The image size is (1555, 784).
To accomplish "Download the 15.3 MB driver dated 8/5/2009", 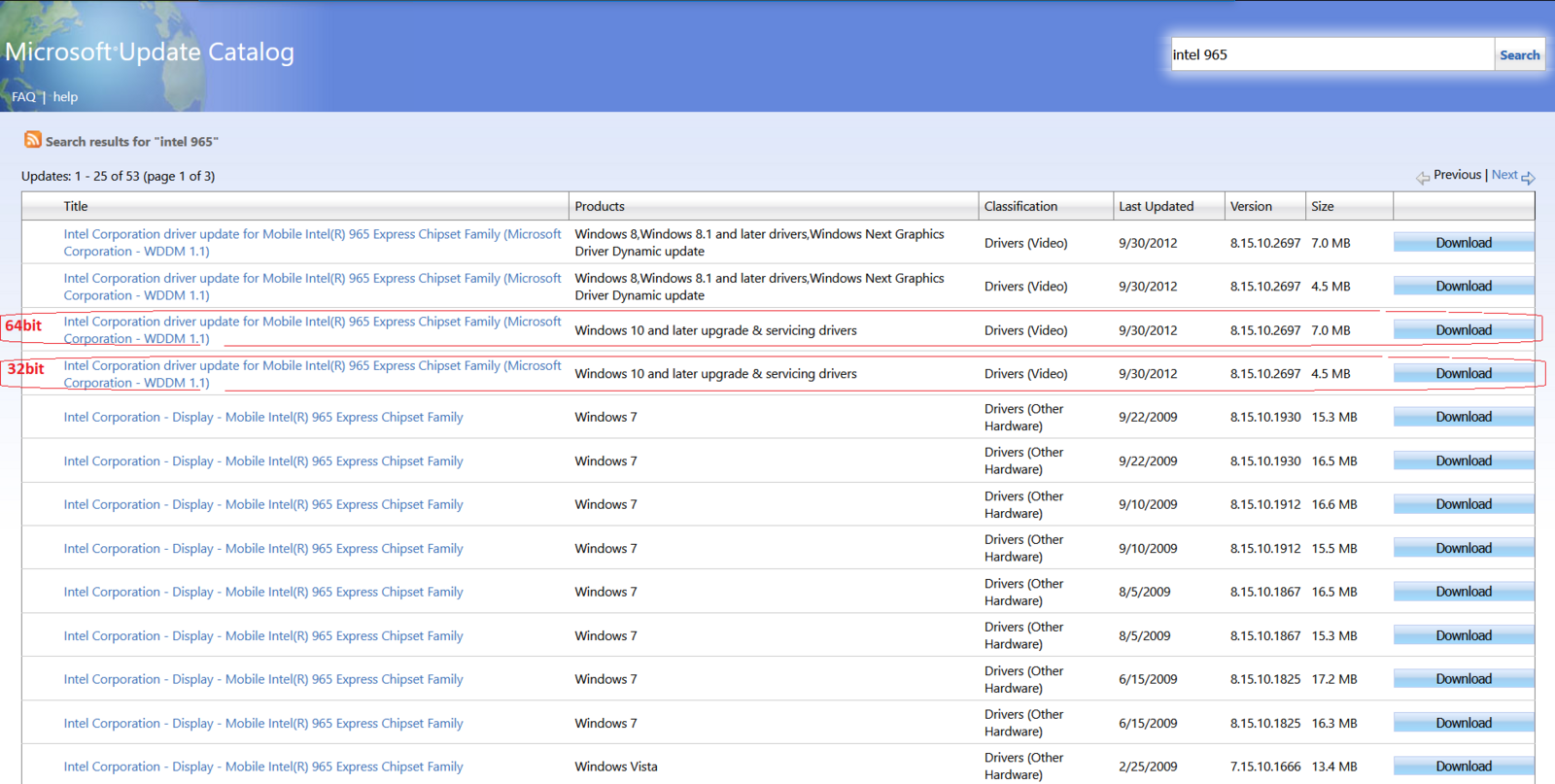I will pyautogui.click(x=1464, y=635).
